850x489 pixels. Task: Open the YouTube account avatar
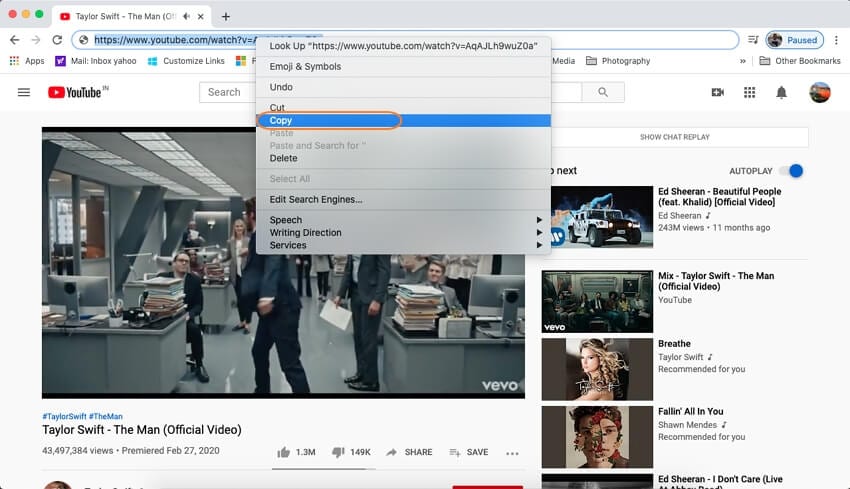820,92
